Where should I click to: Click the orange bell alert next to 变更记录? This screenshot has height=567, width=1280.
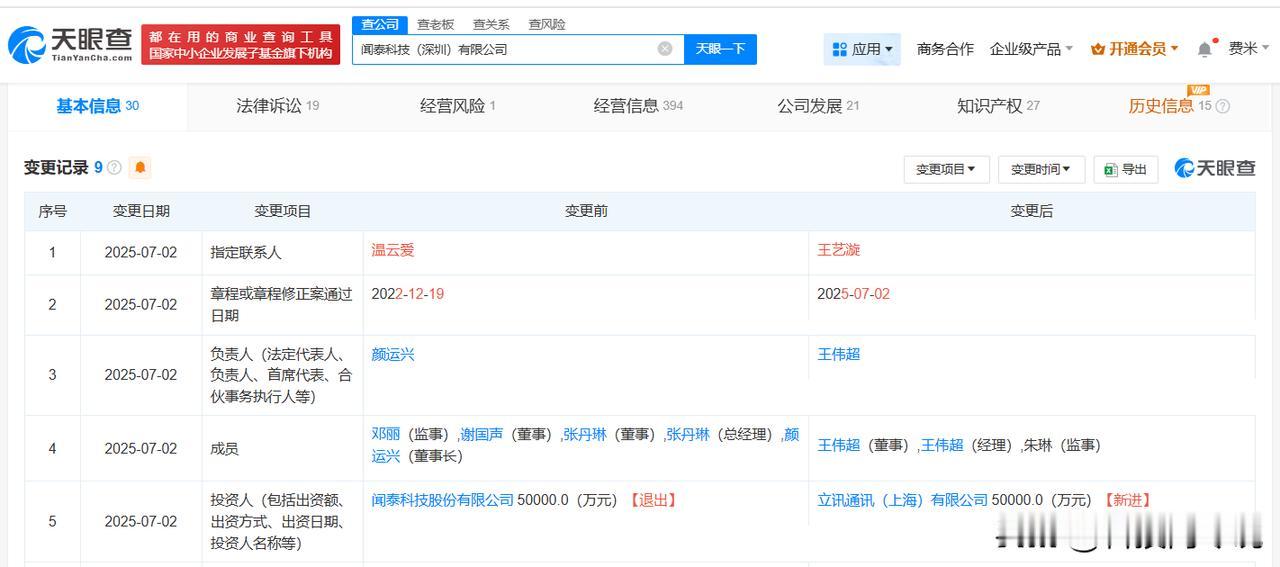tap(140, 168)
